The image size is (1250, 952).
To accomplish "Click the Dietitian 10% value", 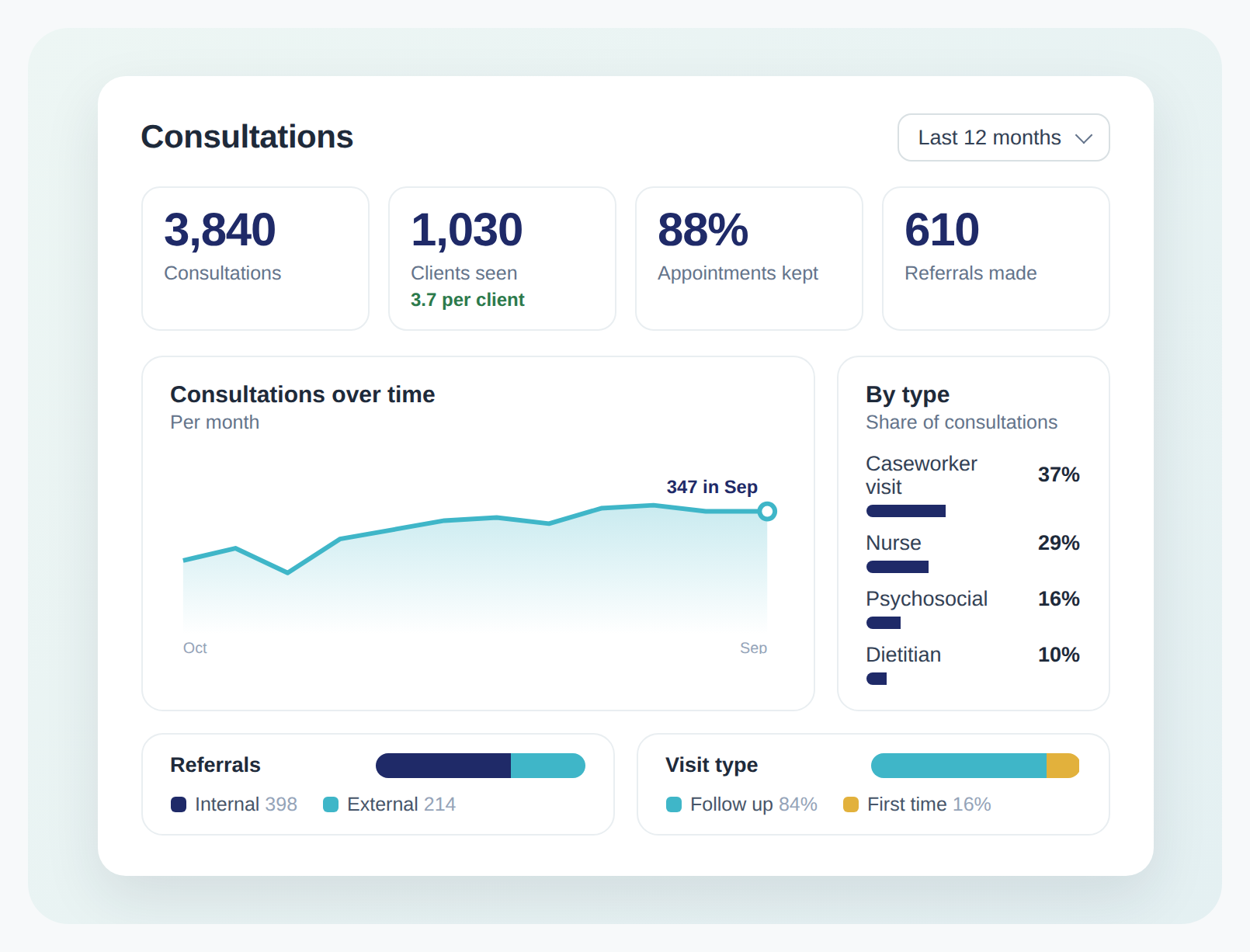I will coord(1059,655).
